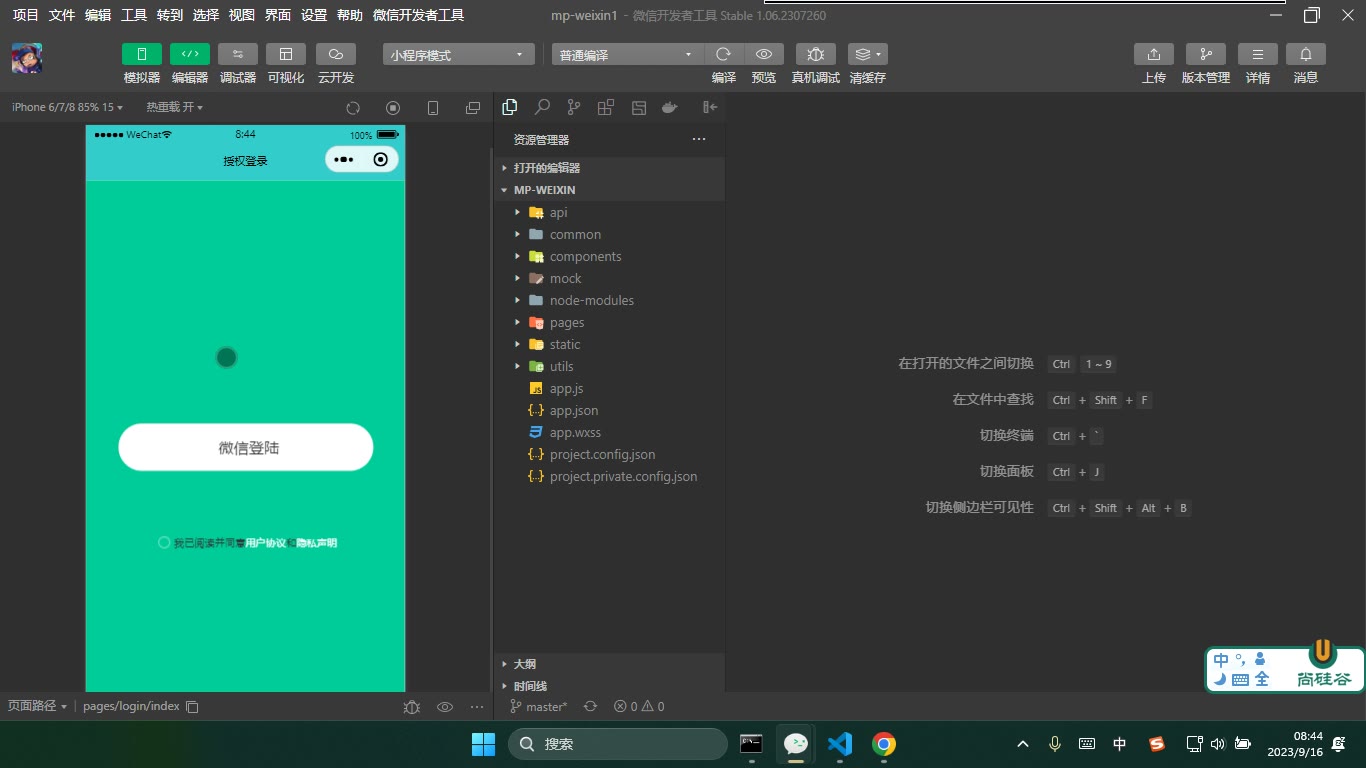
Task: Open the 用户协议 link
Action: pos(266,543)
